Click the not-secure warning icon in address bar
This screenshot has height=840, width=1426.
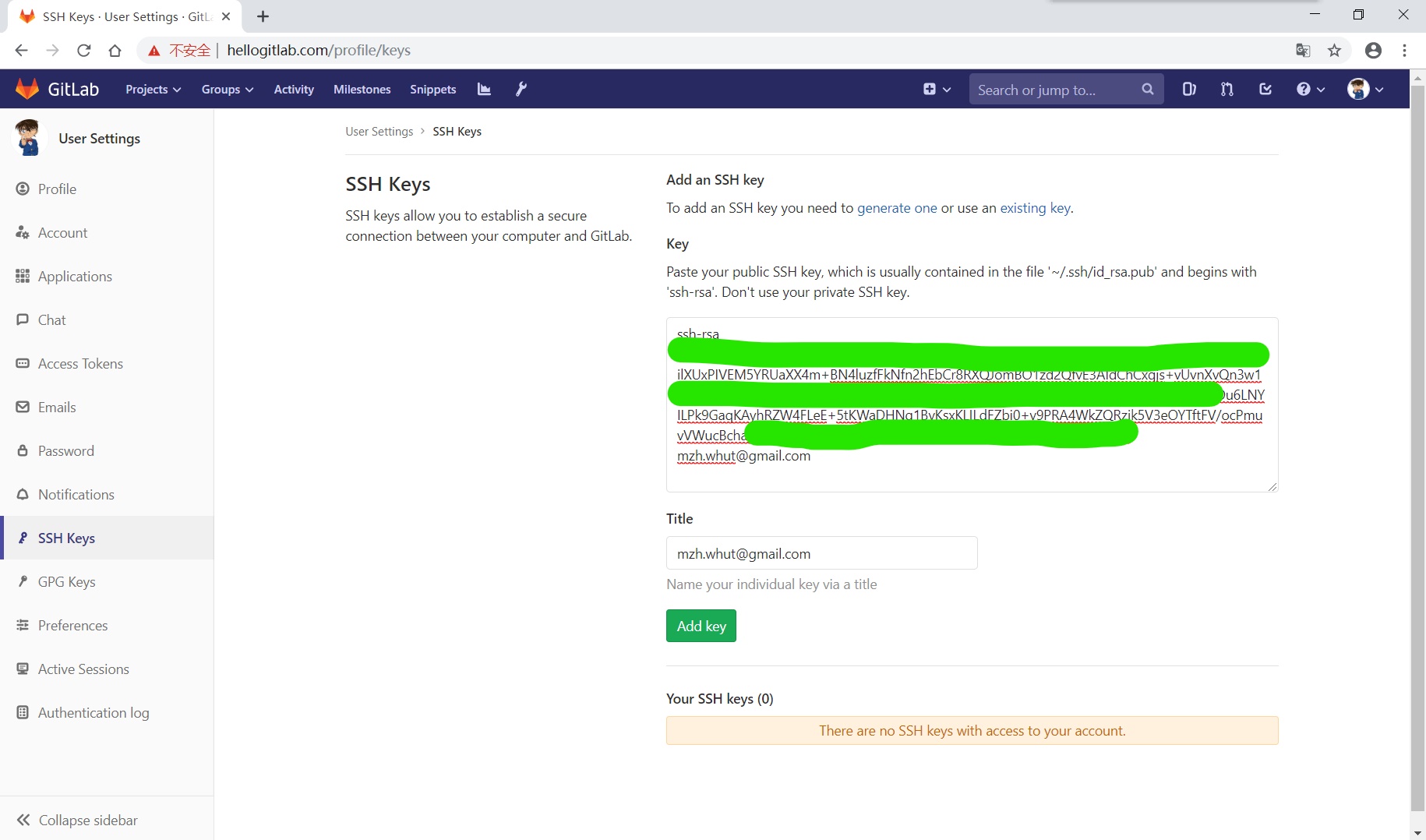point(154,51)
